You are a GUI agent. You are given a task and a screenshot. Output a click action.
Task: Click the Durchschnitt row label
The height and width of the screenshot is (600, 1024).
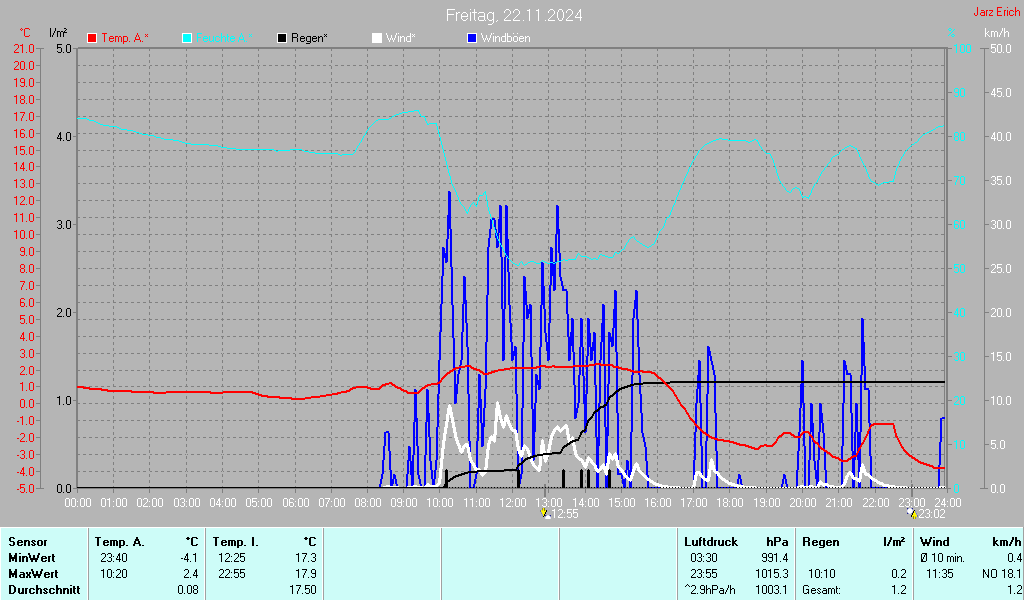[x=44, y=590]
